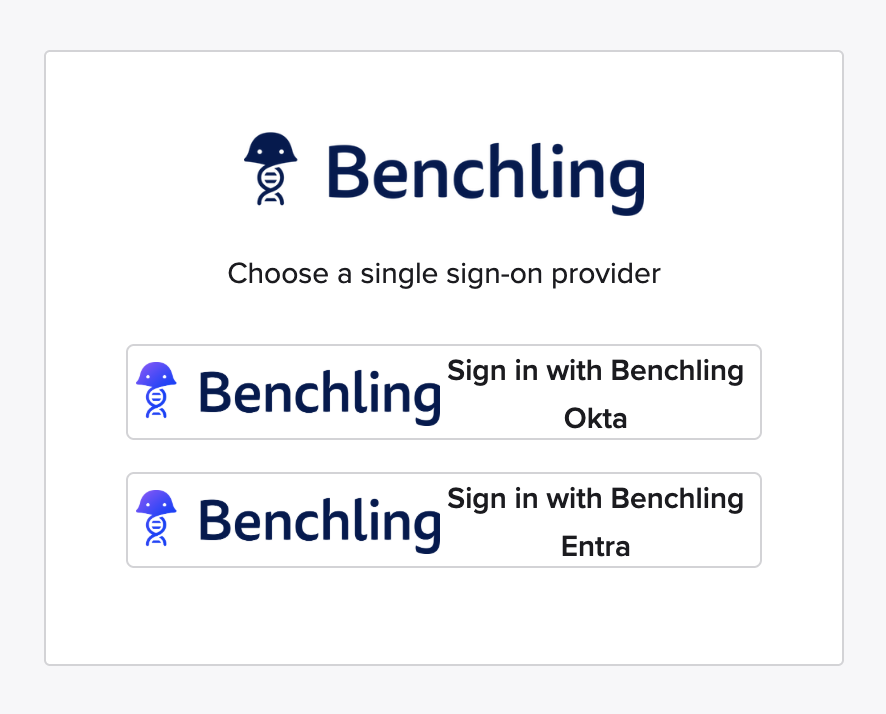Click the "Okta" label text

595,418
